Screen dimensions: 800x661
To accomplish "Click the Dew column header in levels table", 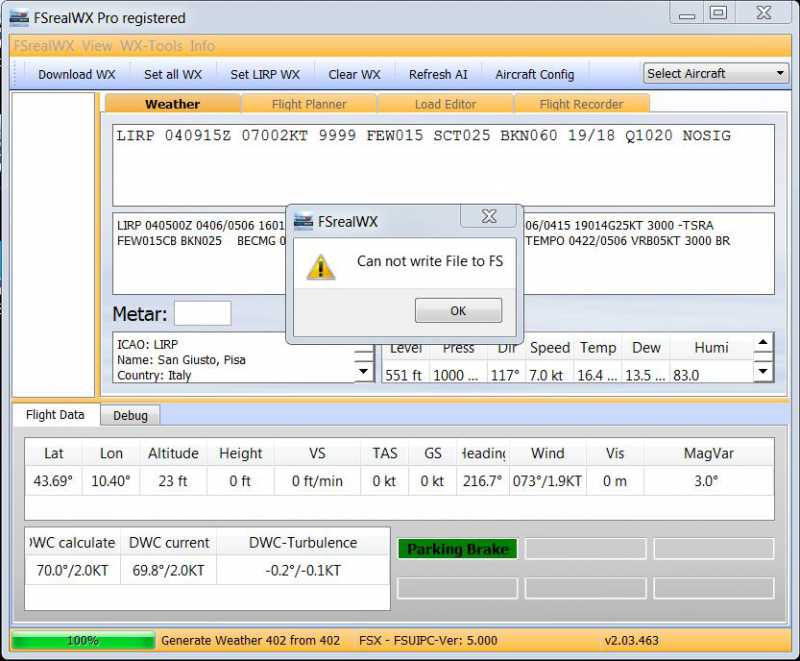I will tap(646, 348).
